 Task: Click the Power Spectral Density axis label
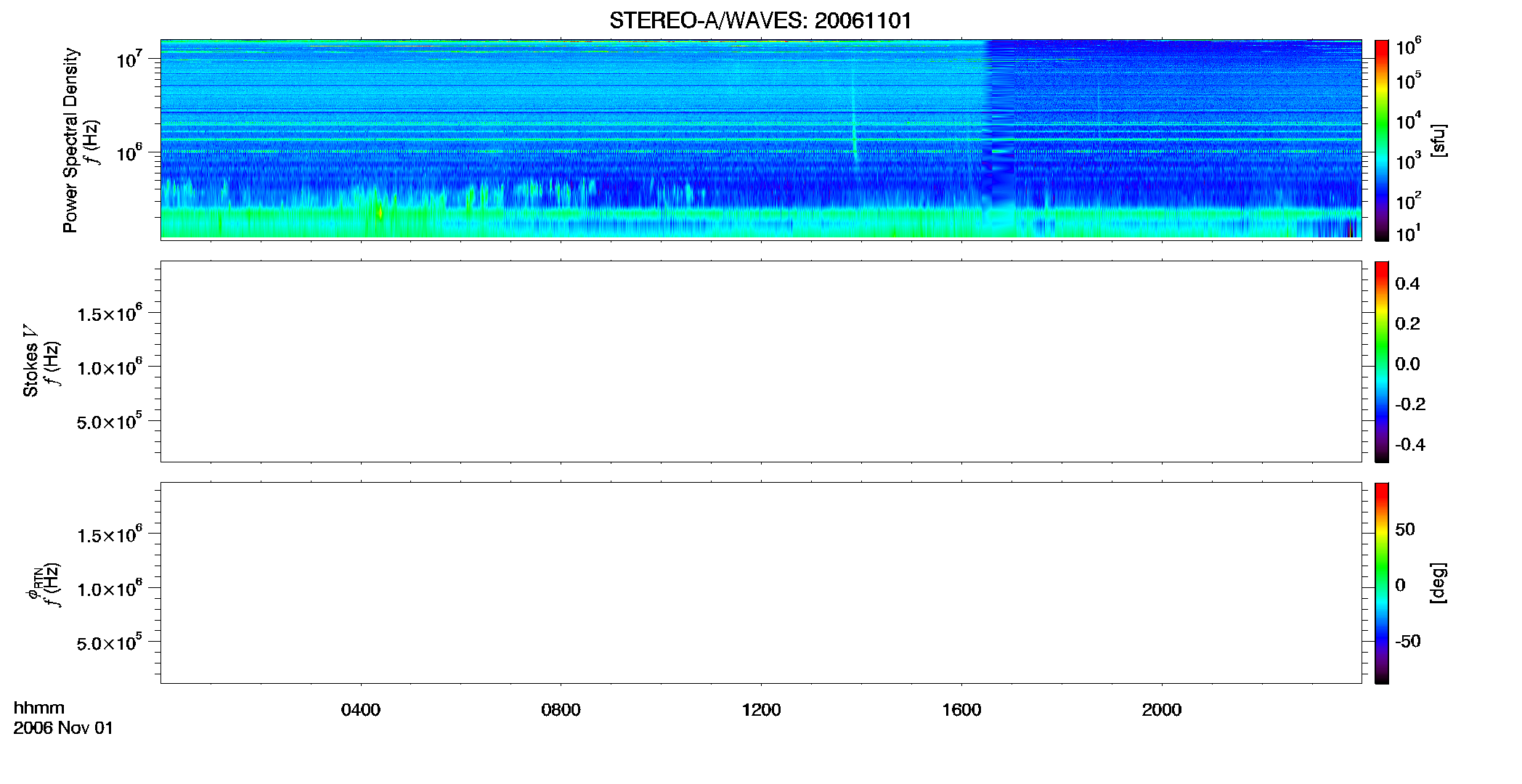[x=70, y=140]
